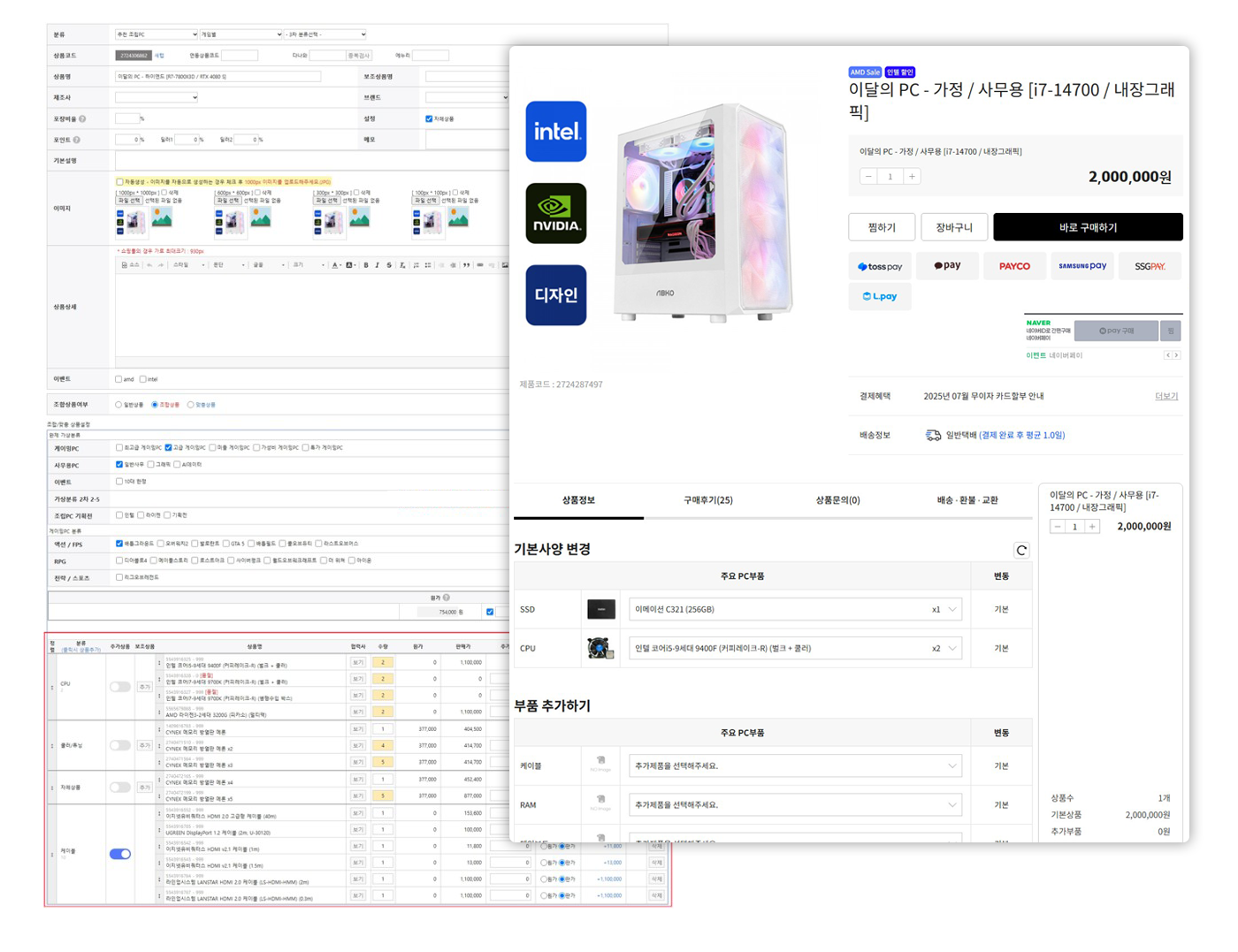This screenshot has width=1238, height=952.
Task: Add item via 장바구니 button
Action: coord(954,227)
